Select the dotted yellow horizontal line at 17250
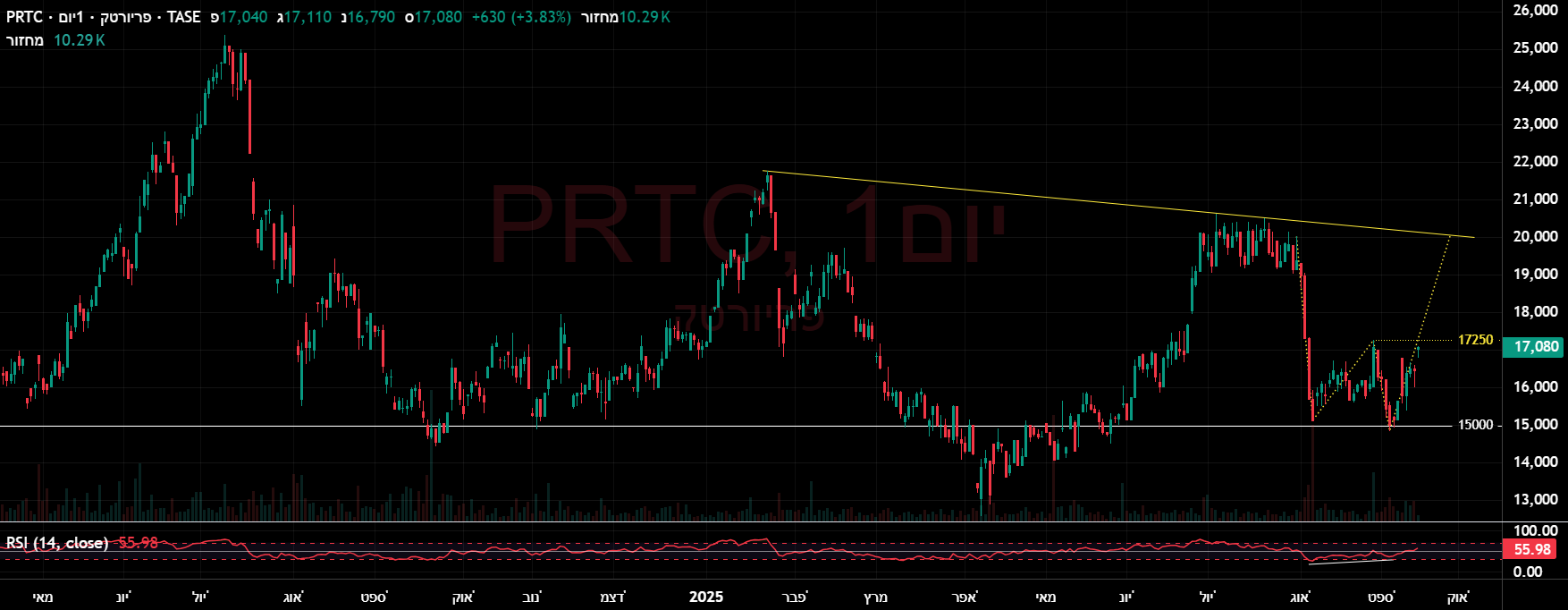This screenshot has width=1568, height=610. [1412, 341]
